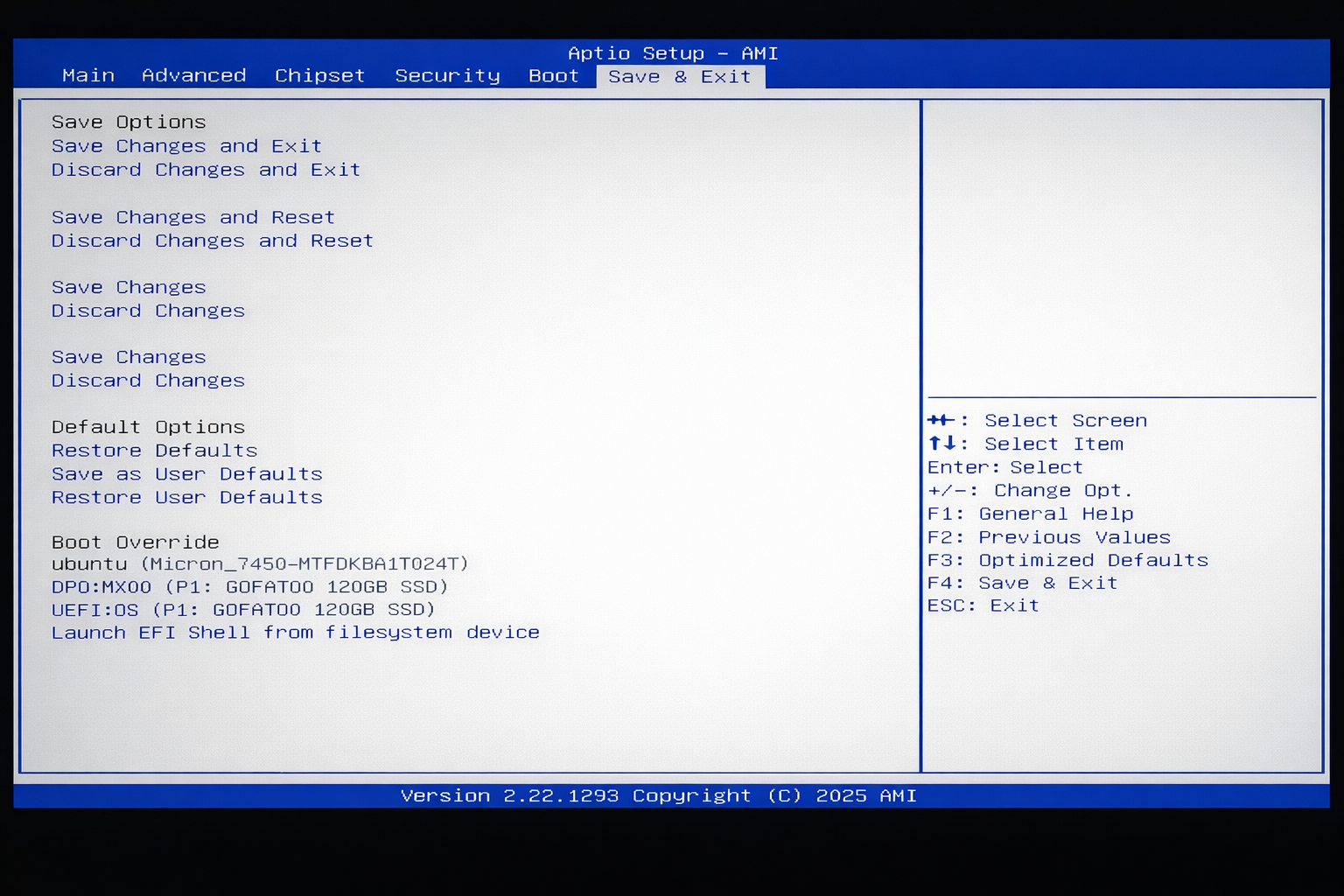The image size is (1344, 896).
Task: Go to the Chipset tab
Action: (x=319, y=76)
